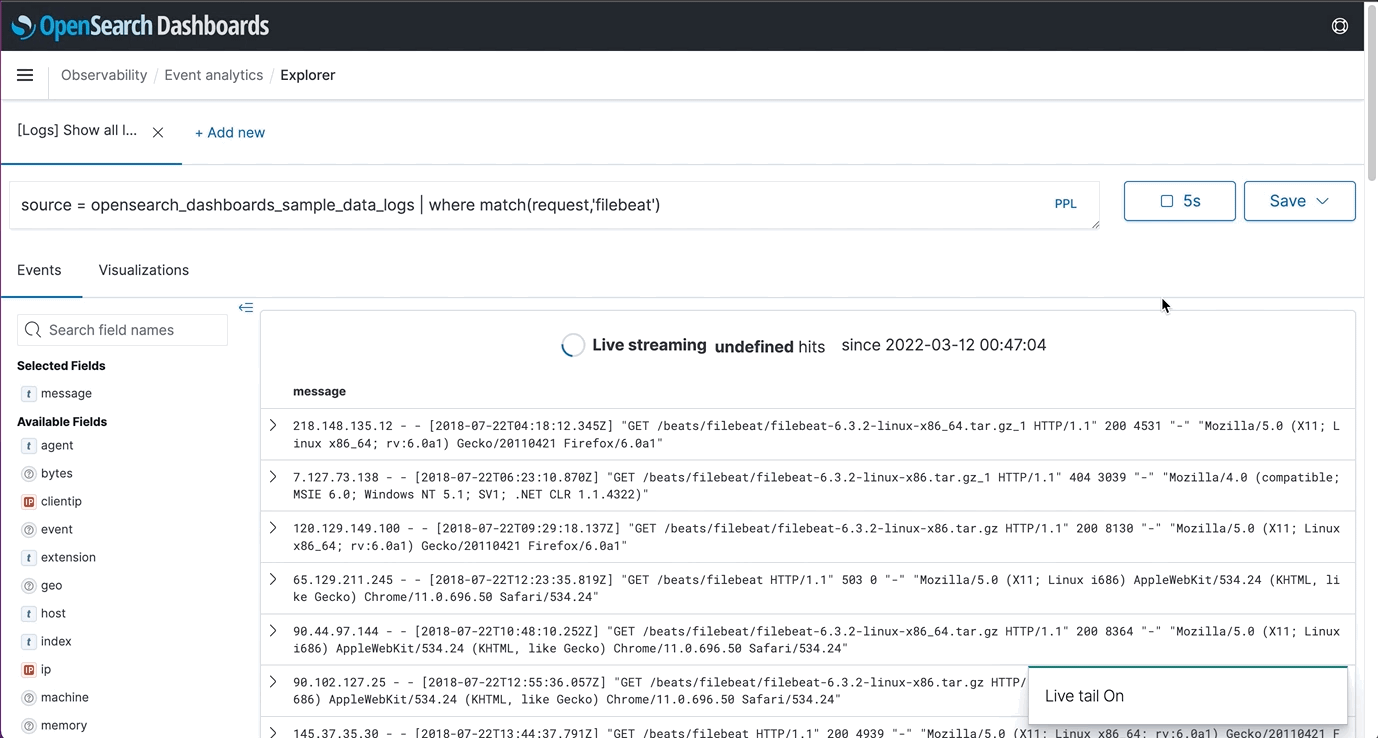This screenshot has height=738, width=1378.
Task: Click the PPL reference link
Action: click(1066, 204)
